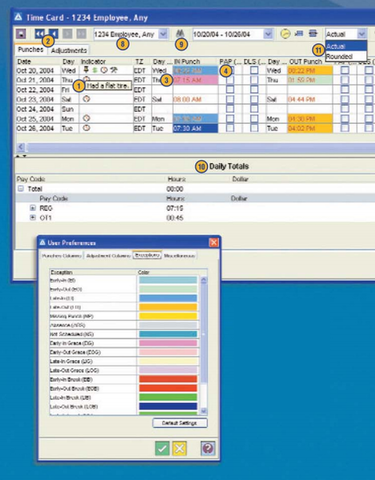Open the employee selection dropdown
The image size is (375, 480).
tap(163, 34)
